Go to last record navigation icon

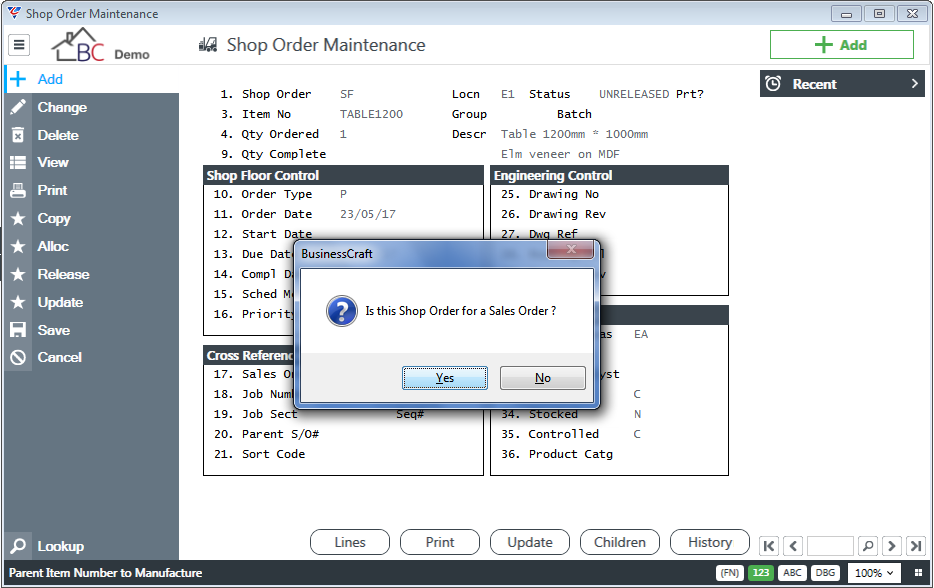[916, 546]
